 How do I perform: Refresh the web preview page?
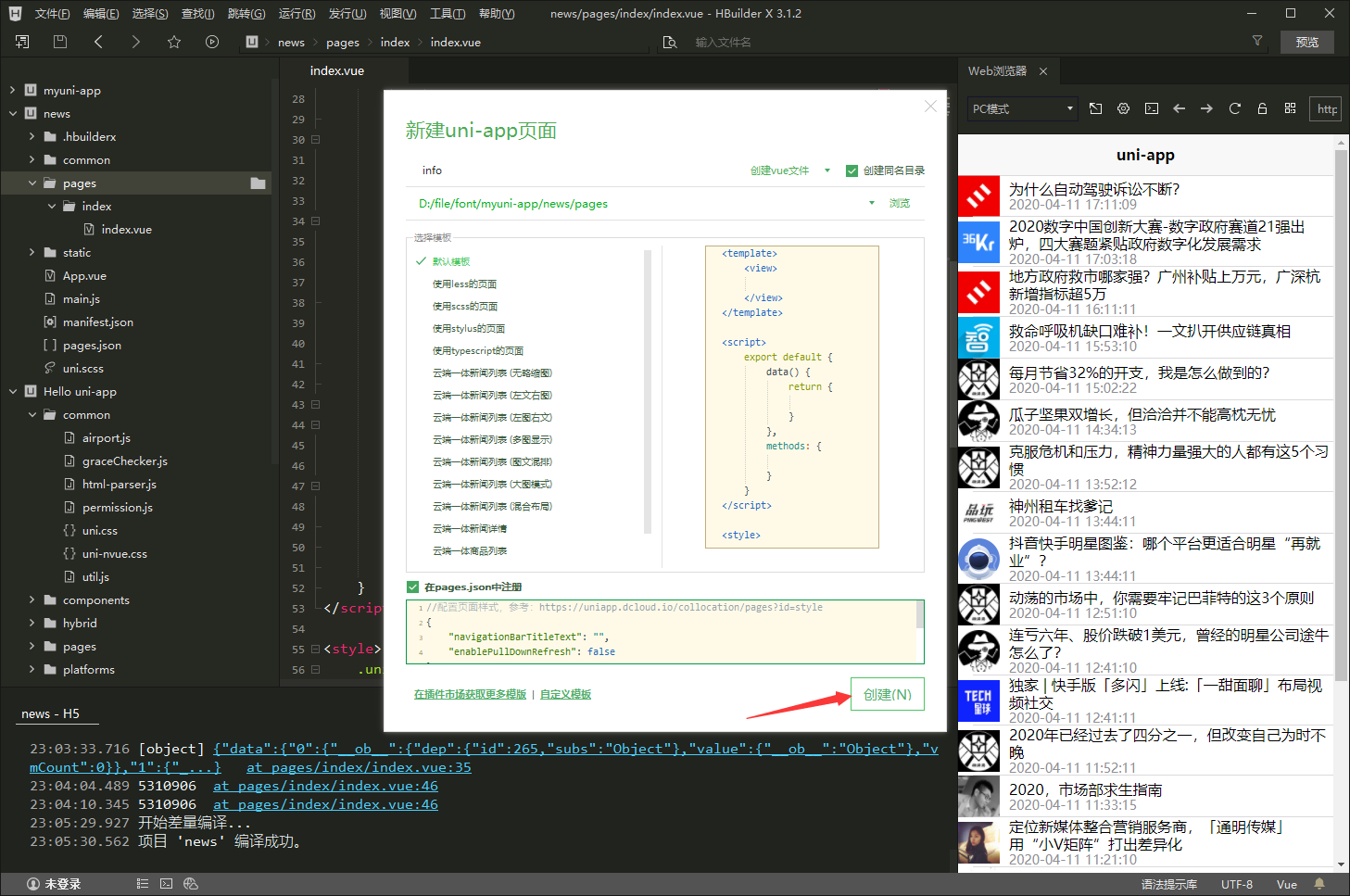[x=1234, y=108]
